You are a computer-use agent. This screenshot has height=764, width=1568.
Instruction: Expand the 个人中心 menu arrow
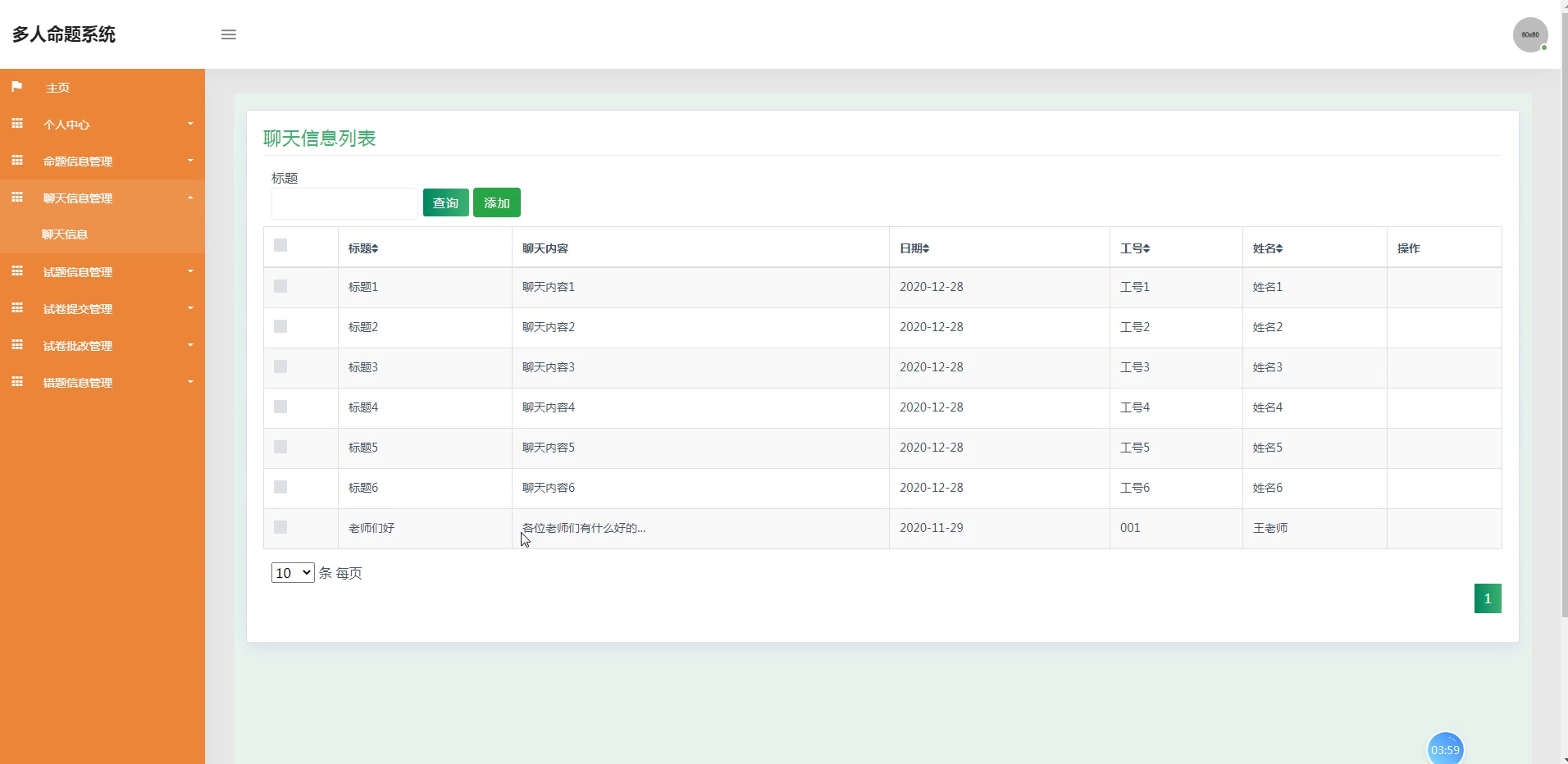coord(190,124)
